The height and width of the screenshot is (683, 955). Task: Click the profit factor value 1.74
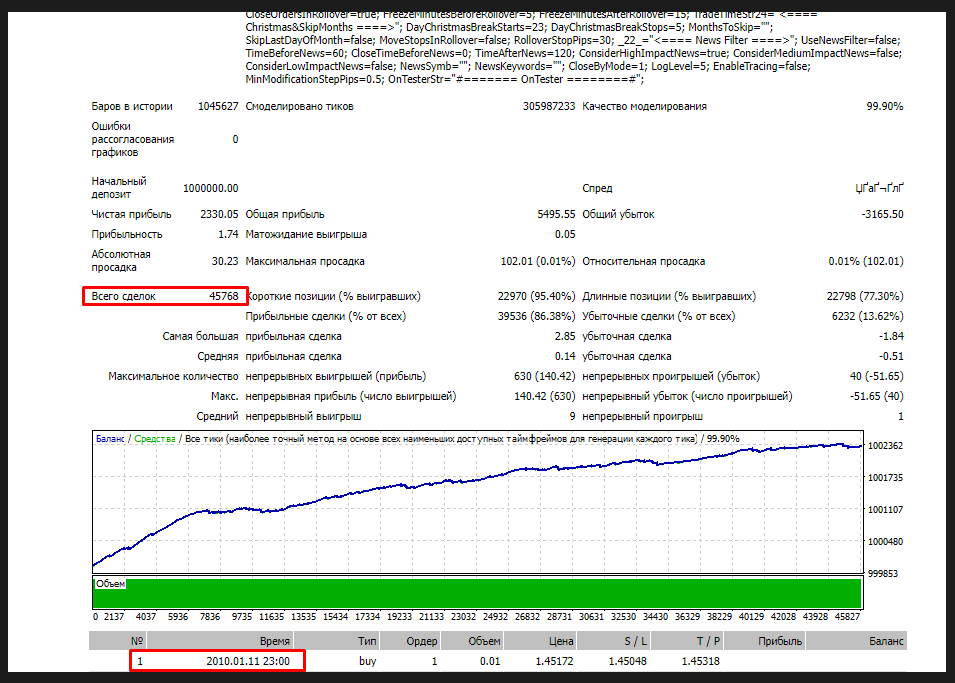(x=228, y=235)
